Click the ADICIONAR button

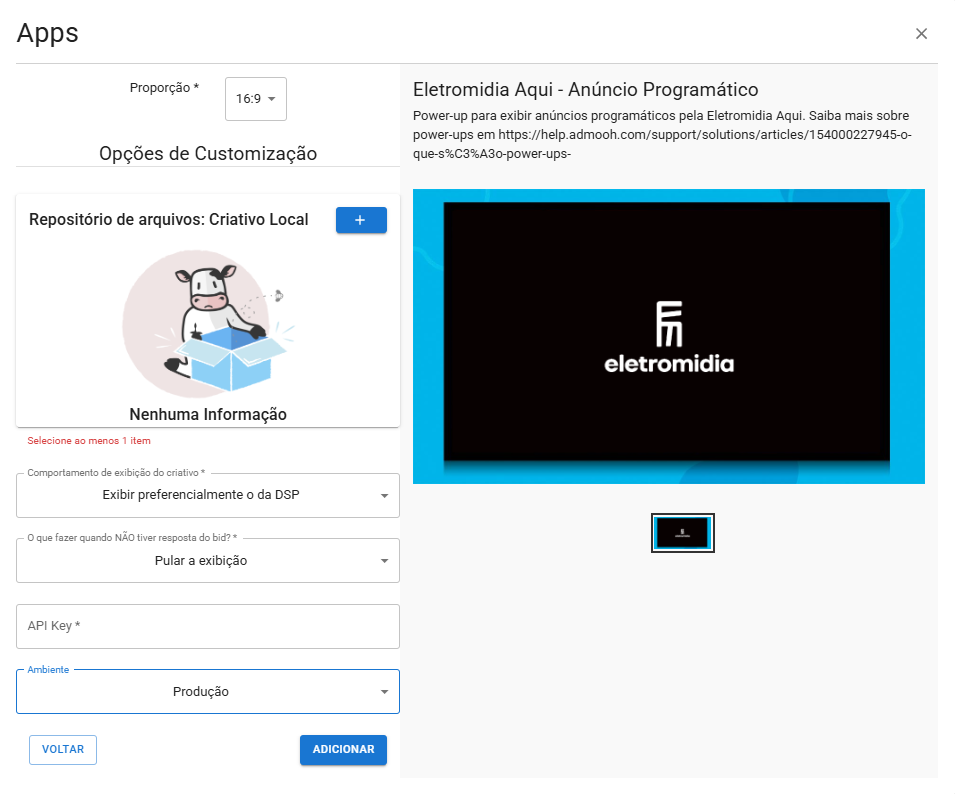pos(344,750)
